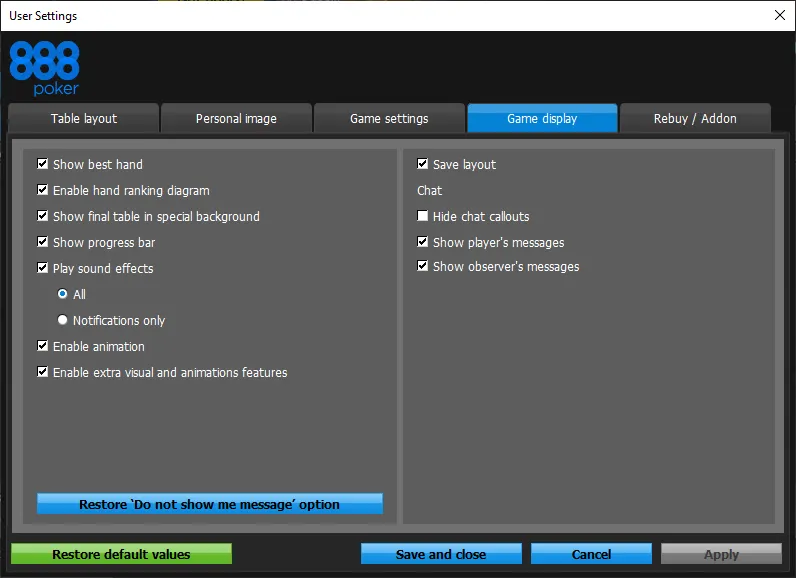Disable the Enable animation checkbox
The image size is (796, 578).
pos(43,346)
